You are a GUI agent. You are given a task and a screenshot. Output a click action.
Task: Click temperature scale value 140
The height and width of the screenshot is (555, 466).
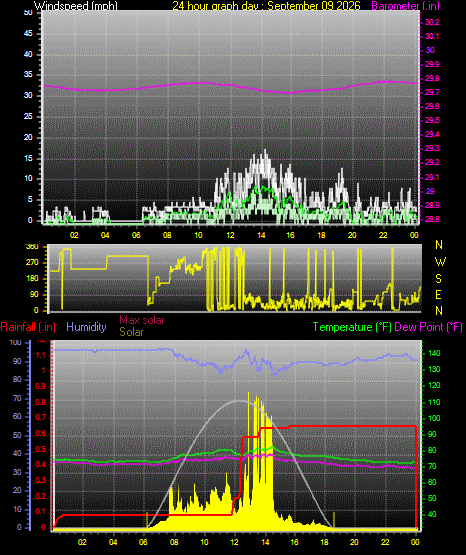[434, 353]
